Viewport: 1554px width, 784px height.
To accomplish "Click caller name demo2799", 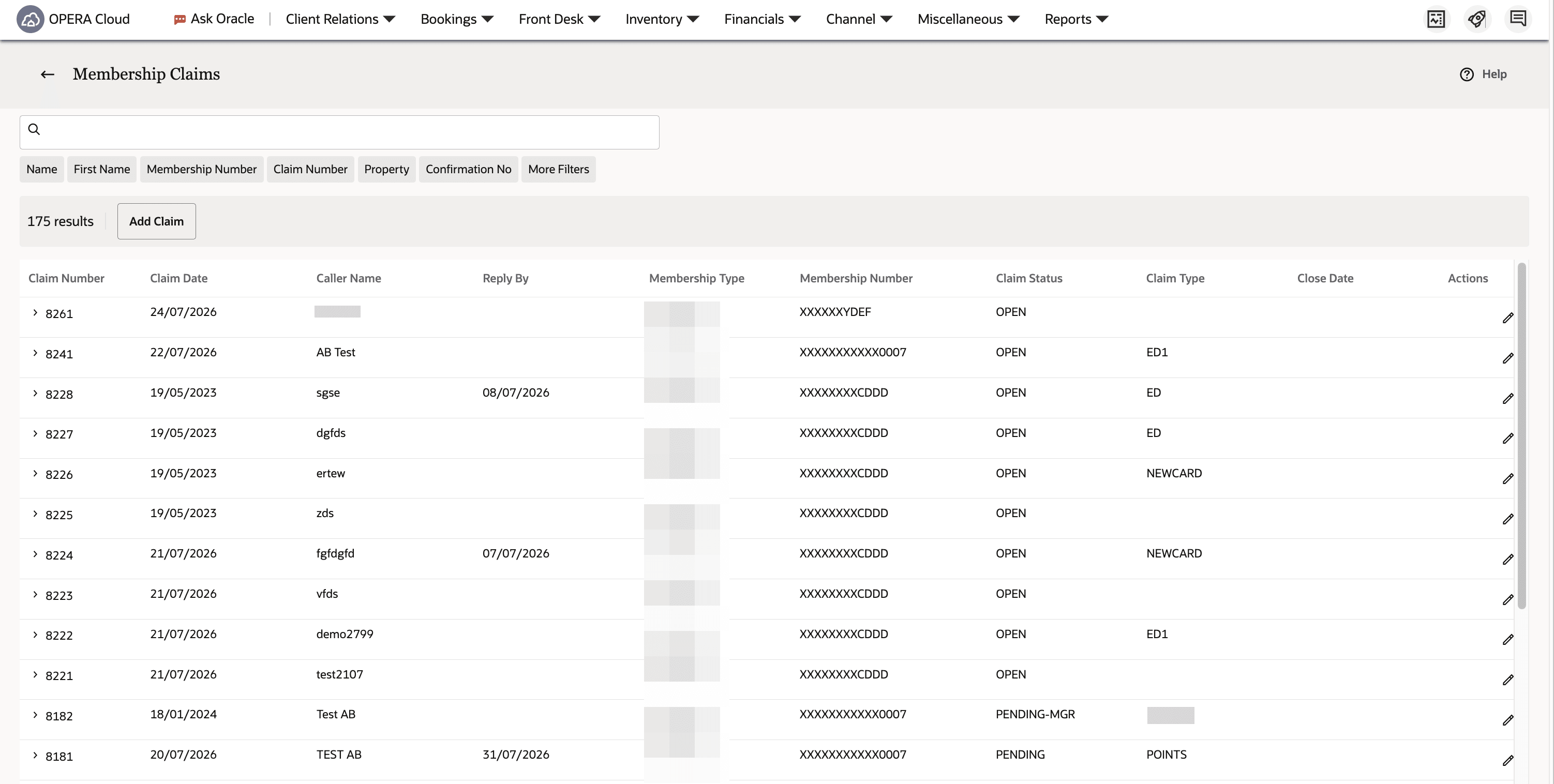I will tap(345, 634).
